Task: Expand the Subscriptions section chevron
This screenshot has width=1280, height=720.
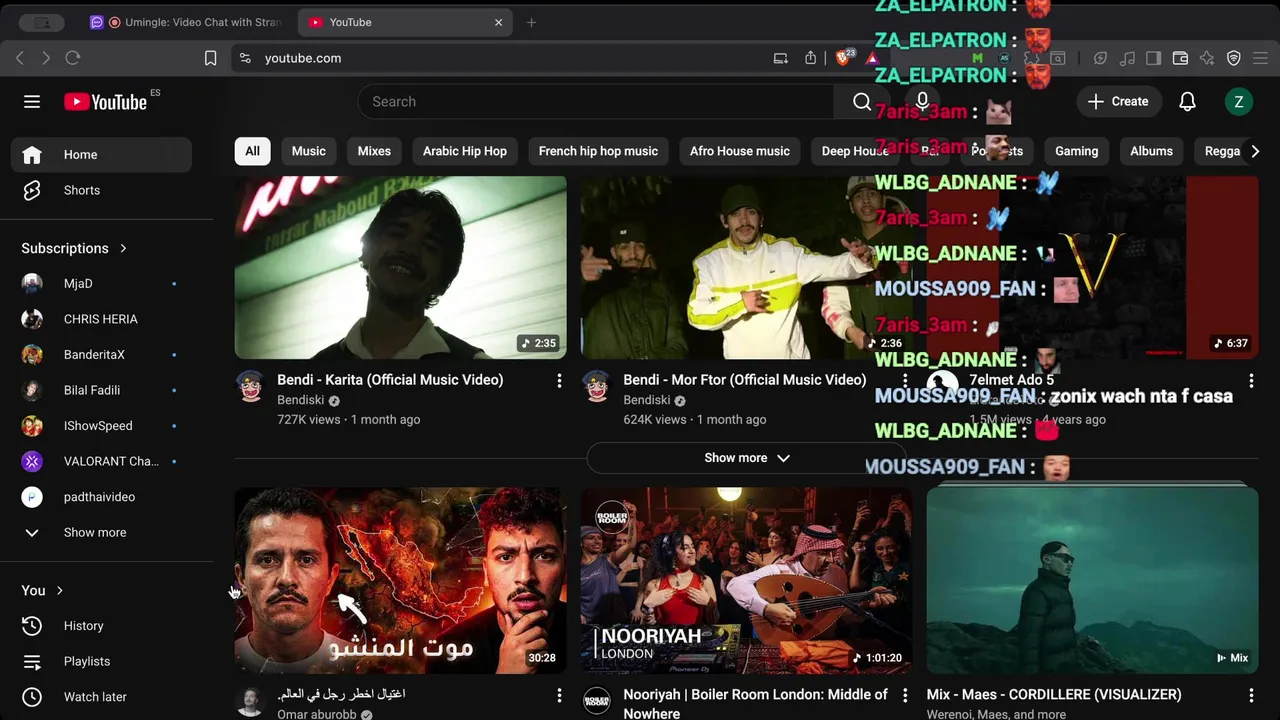Action: [x=123, y=248]
